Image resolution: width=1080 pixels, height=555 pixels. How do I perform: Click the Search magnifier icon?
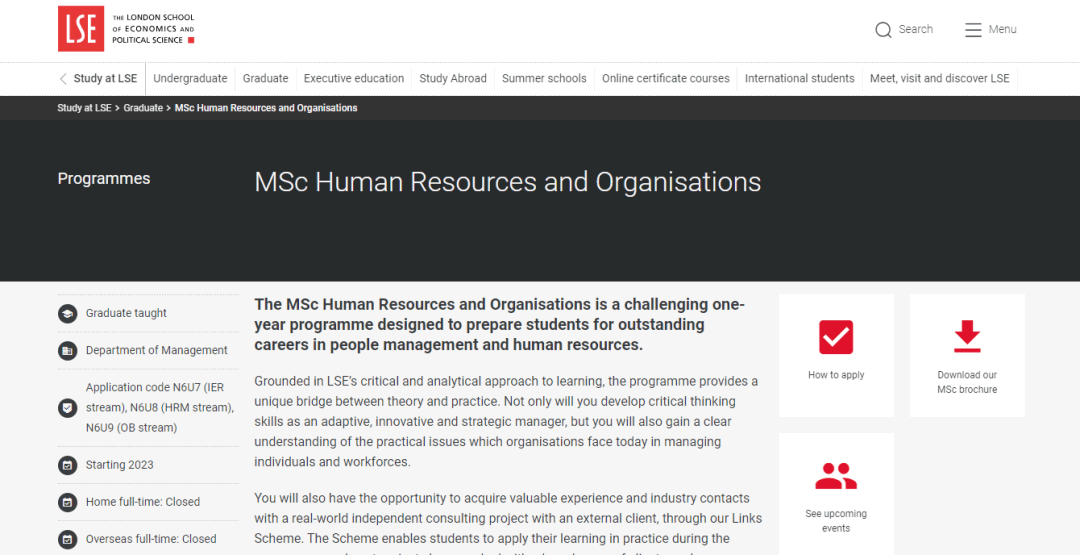pos(883,30)
